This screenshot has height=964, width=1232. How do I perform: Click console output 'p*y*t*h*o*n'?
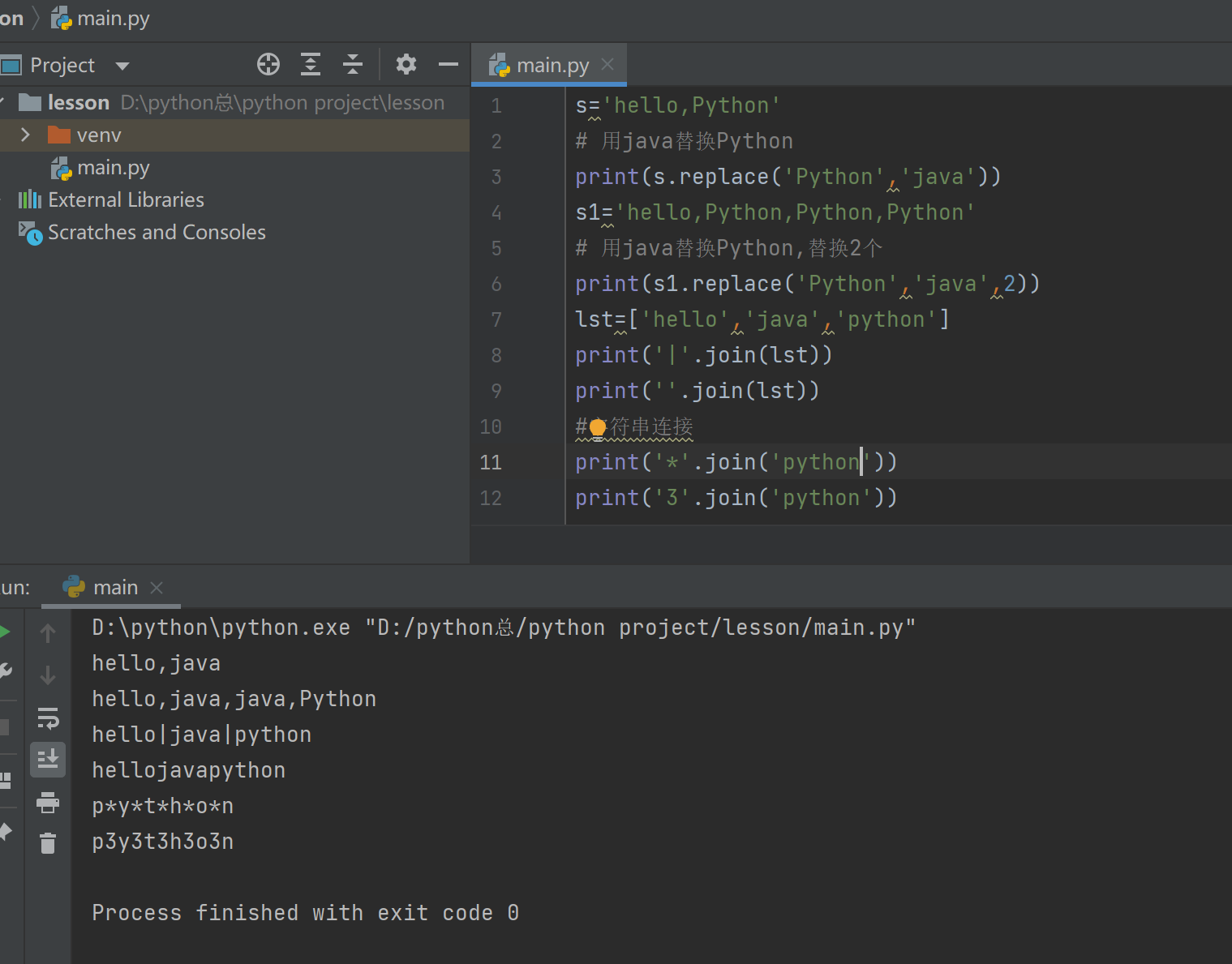point(163,806)
